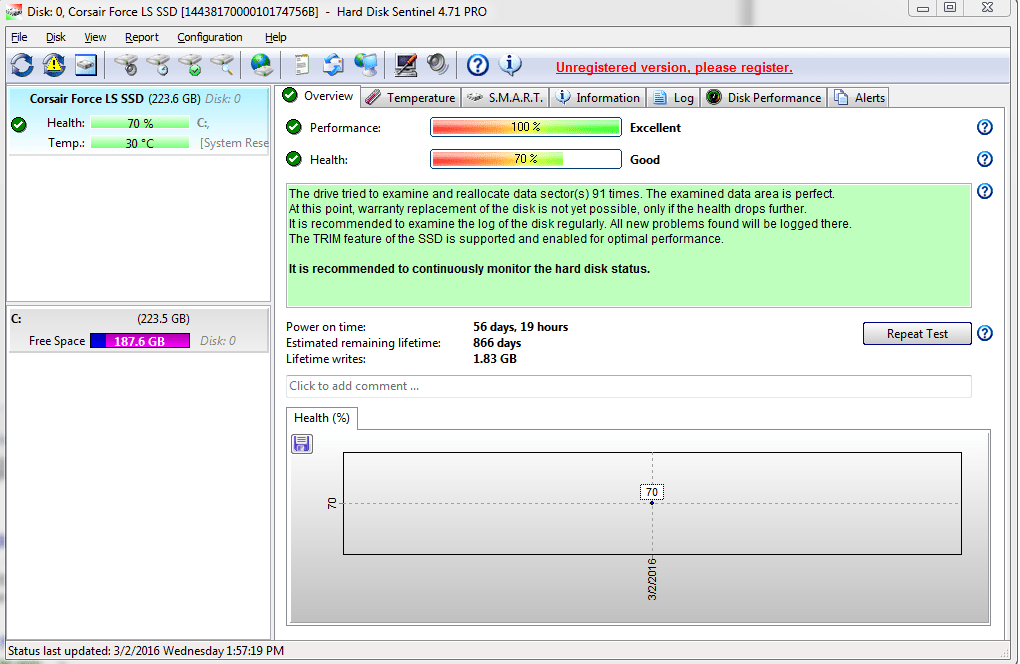Click the bold 'continuously monitor' recommendation text
Viewport: 1020px width, 664px height.
click(x=470, y=269)
